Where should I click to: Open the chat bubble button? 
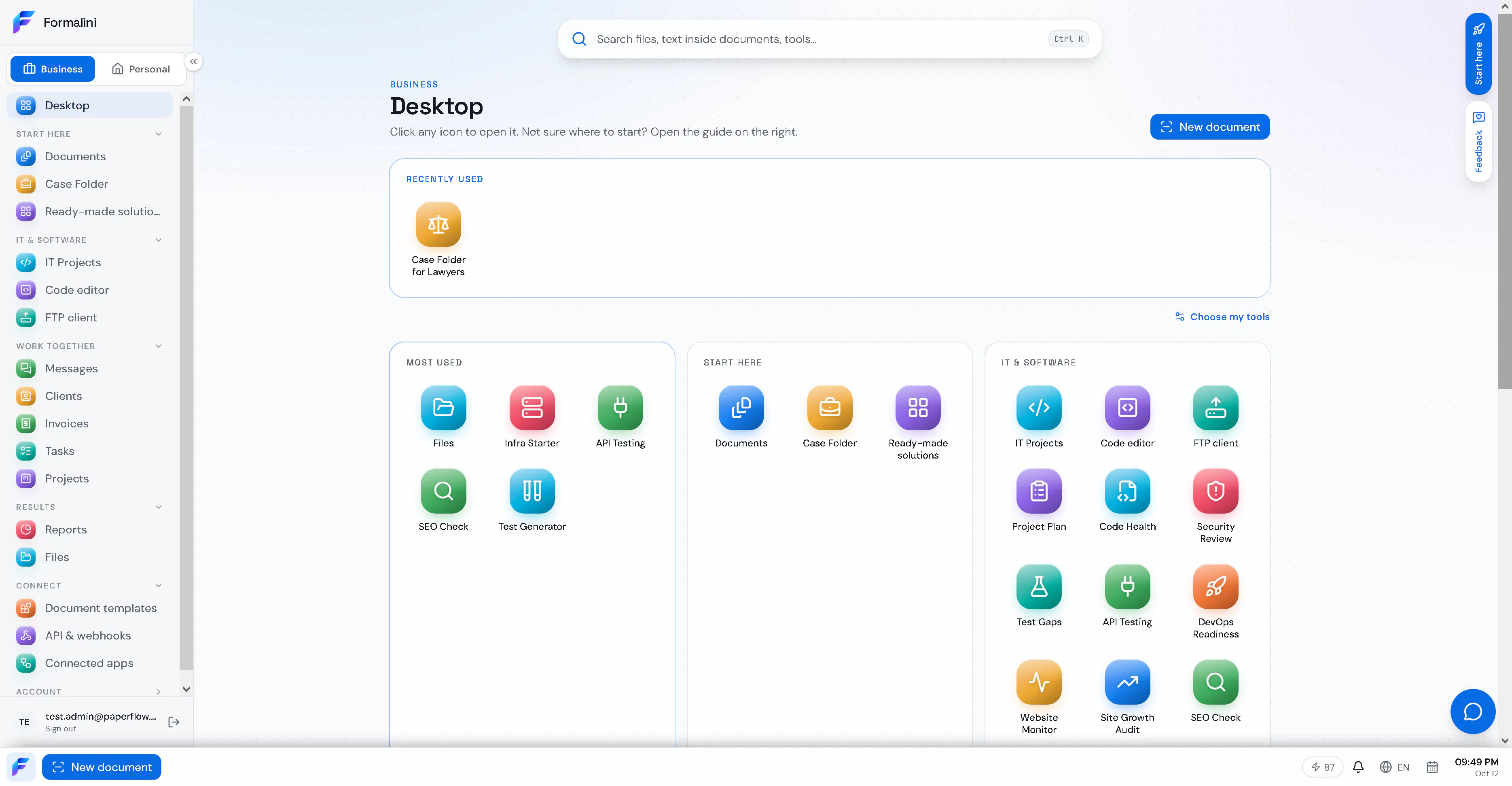click(1472, 711)
